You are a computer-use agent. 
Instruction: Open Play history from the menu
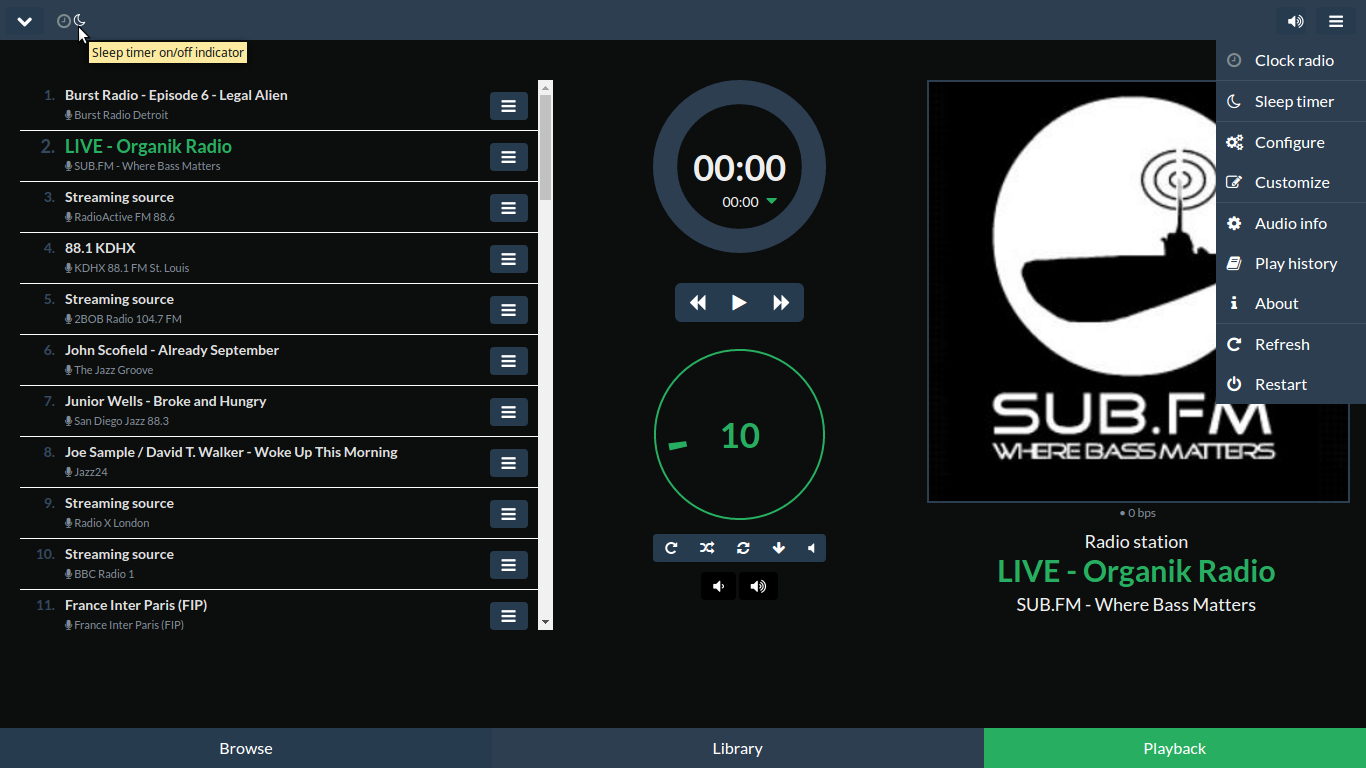[x=1291, y=263]
